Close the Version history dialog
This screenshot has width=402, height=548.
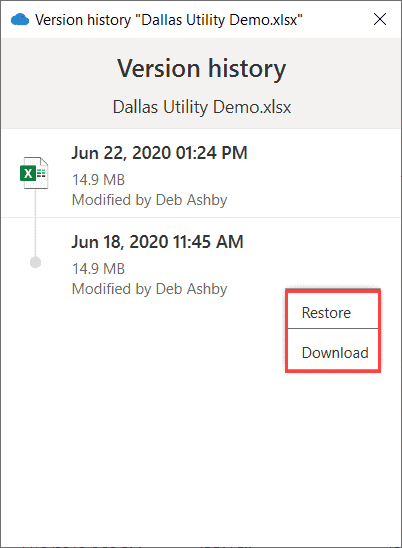pyautogui.click(x=380, y=19)
